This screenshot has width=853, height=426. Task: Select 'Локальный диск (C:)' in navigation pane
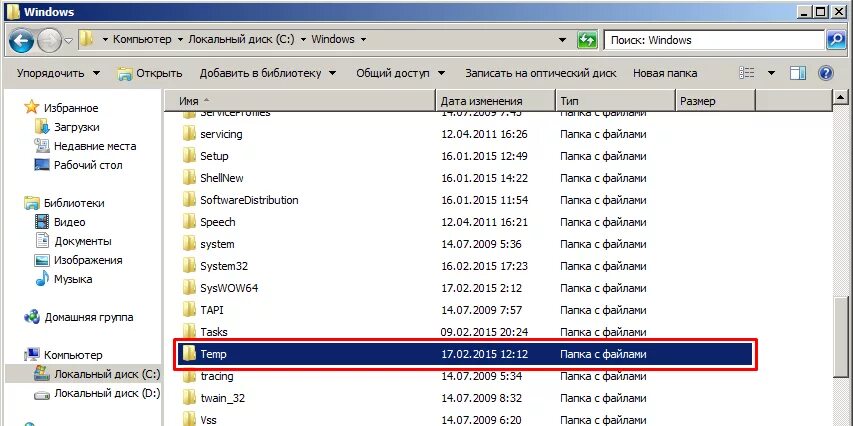click(107, 374)
